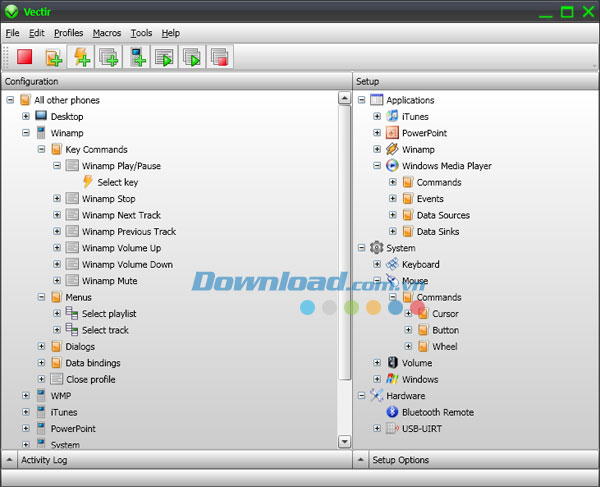Expand the Keyboard node under System
Image resolution: width=600 pixels, height=487 pixels.
377,264
